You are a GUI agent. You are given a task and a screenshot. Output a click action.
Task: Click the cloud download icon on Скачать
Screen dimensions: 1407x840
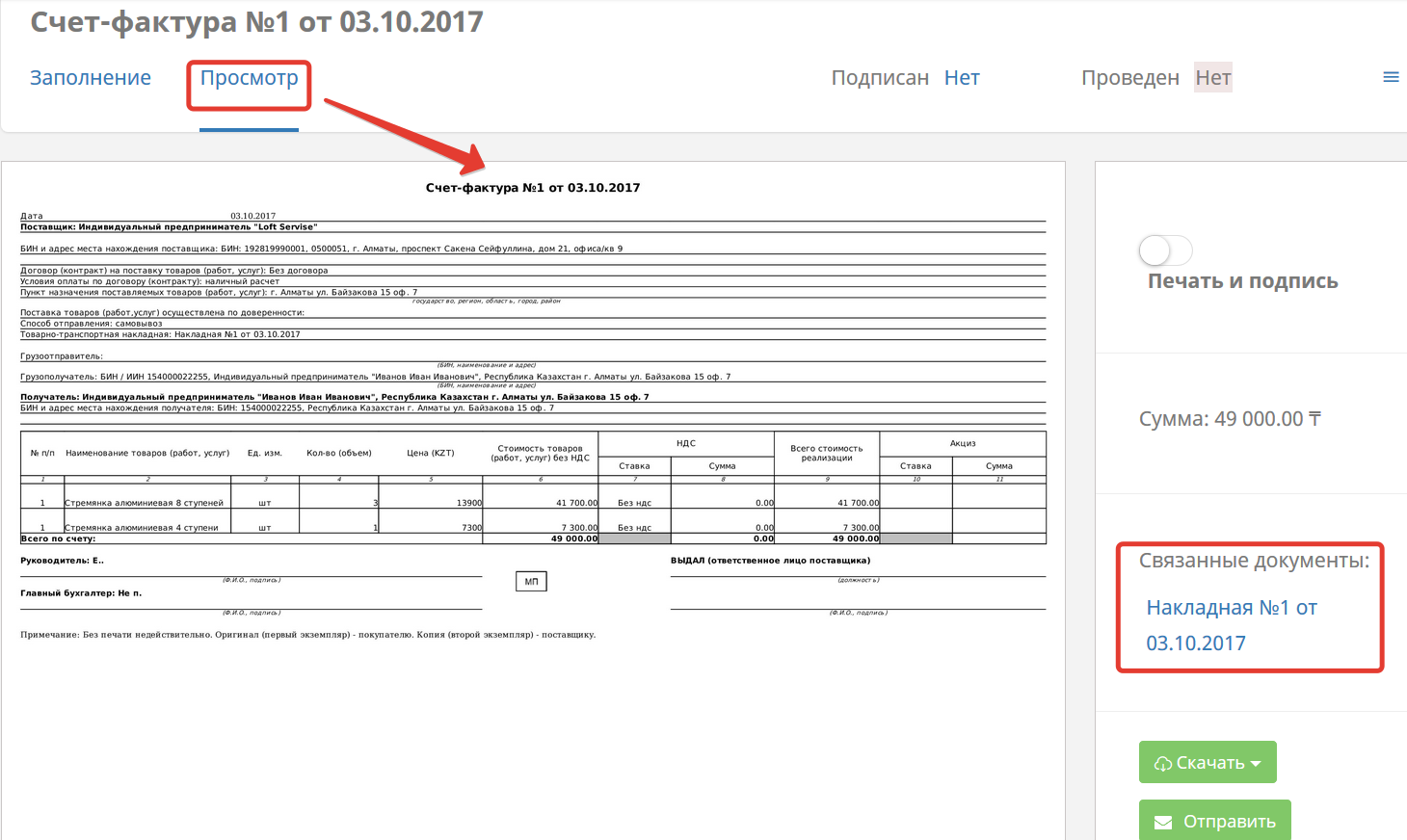1163,763
